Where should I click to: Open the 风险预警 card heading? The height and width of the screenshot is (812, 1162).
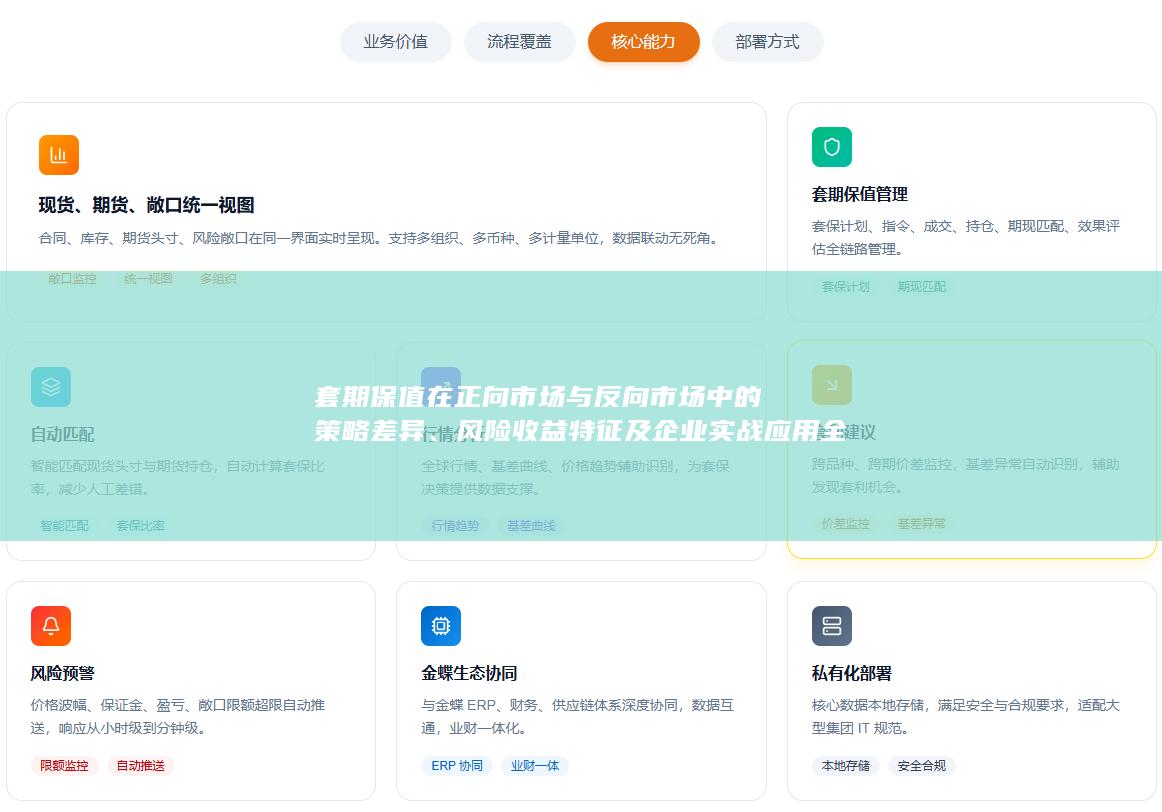(x=62, y=673)
